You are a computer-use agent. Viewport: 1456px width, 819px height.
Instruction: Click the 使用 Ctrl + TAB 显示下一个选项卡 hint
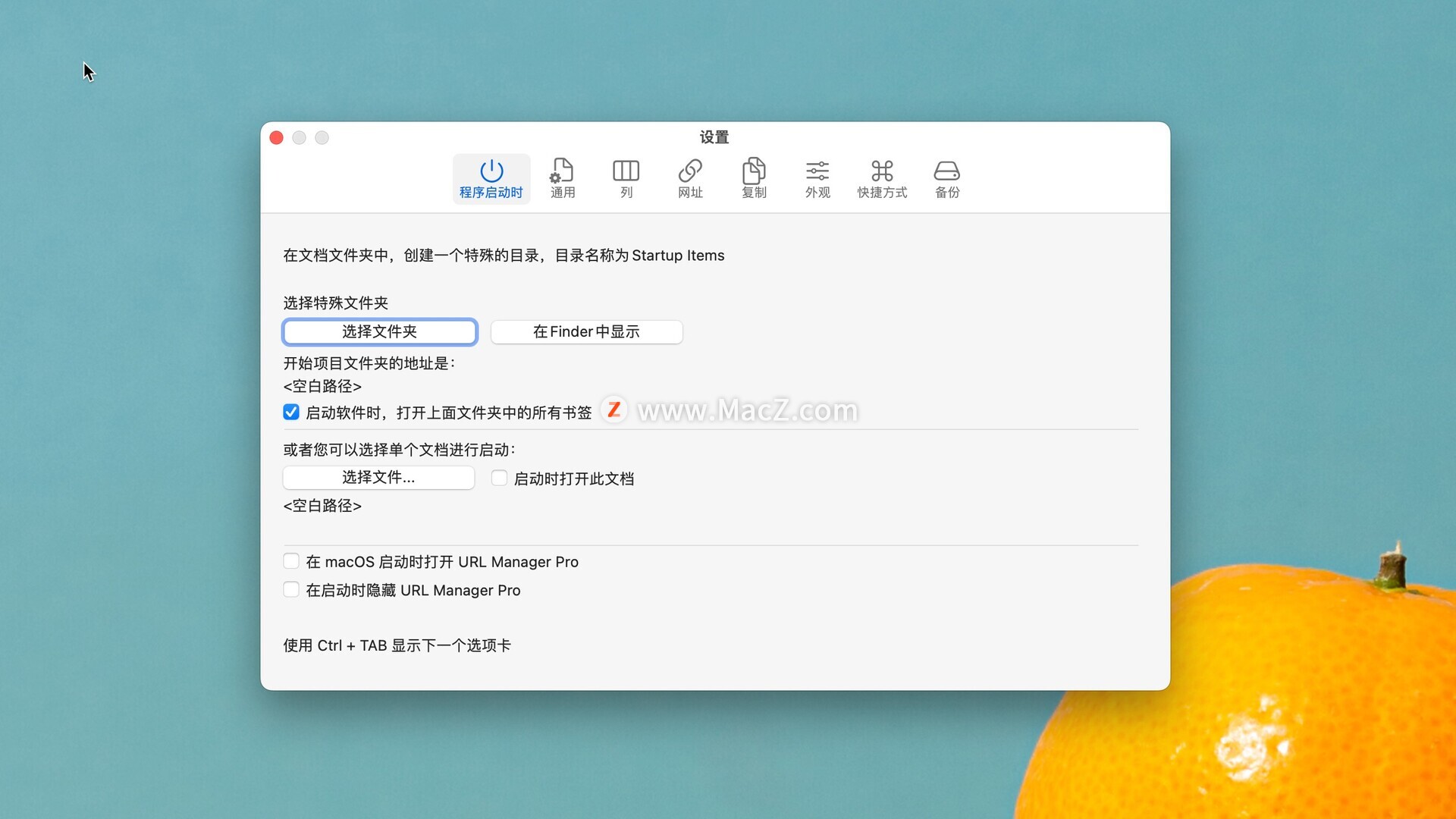click(x=397, y=645)
